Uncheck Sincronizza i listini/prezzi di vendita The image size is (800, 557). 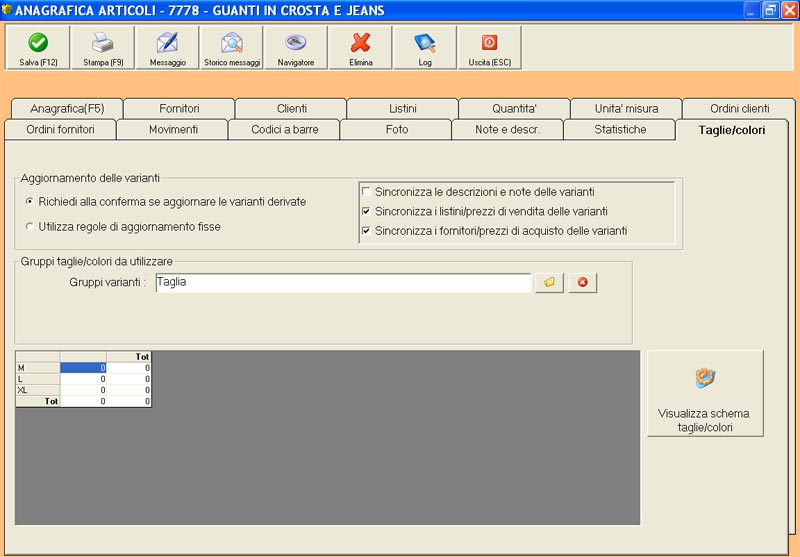pos(367,211)
